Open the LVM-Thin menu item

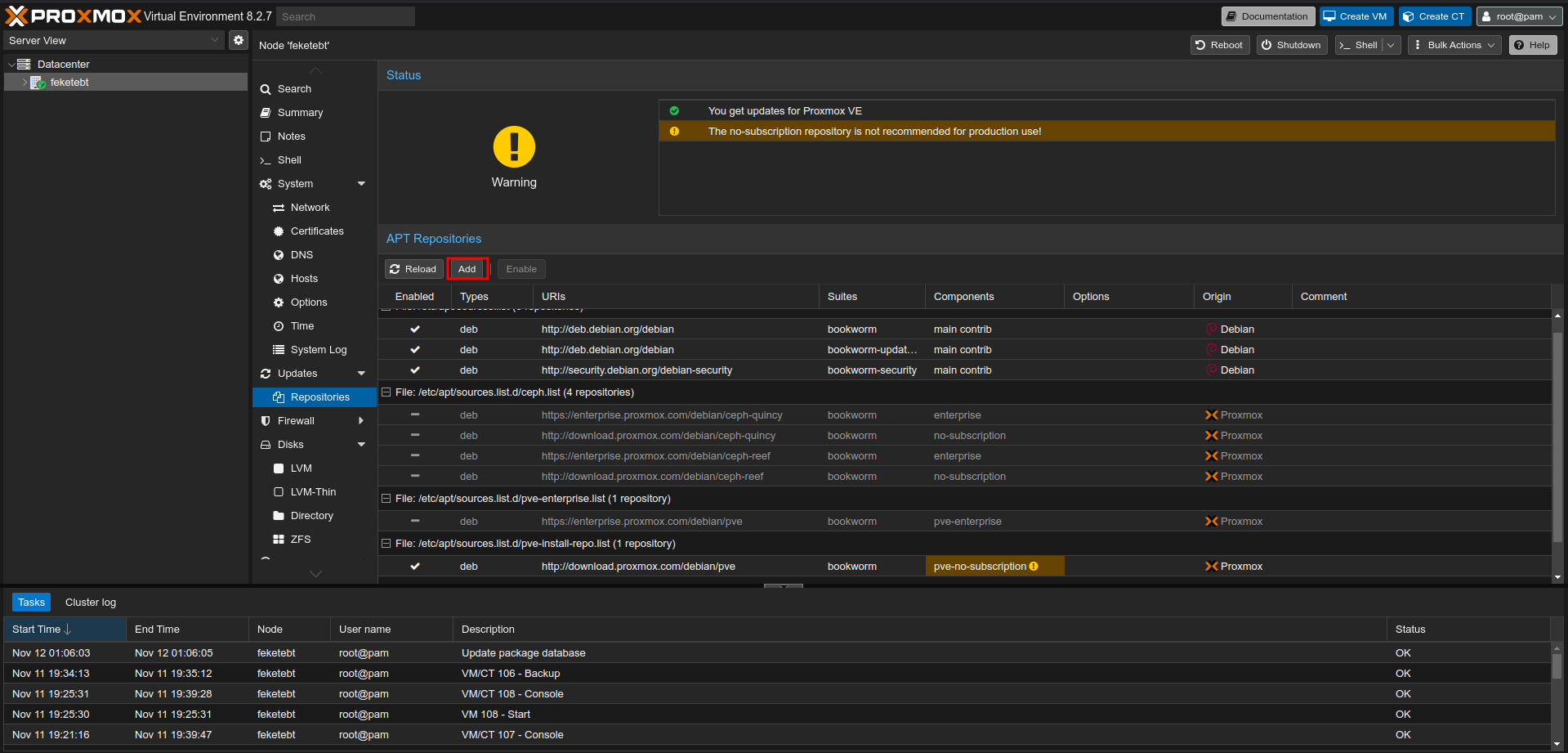(315, 492)
